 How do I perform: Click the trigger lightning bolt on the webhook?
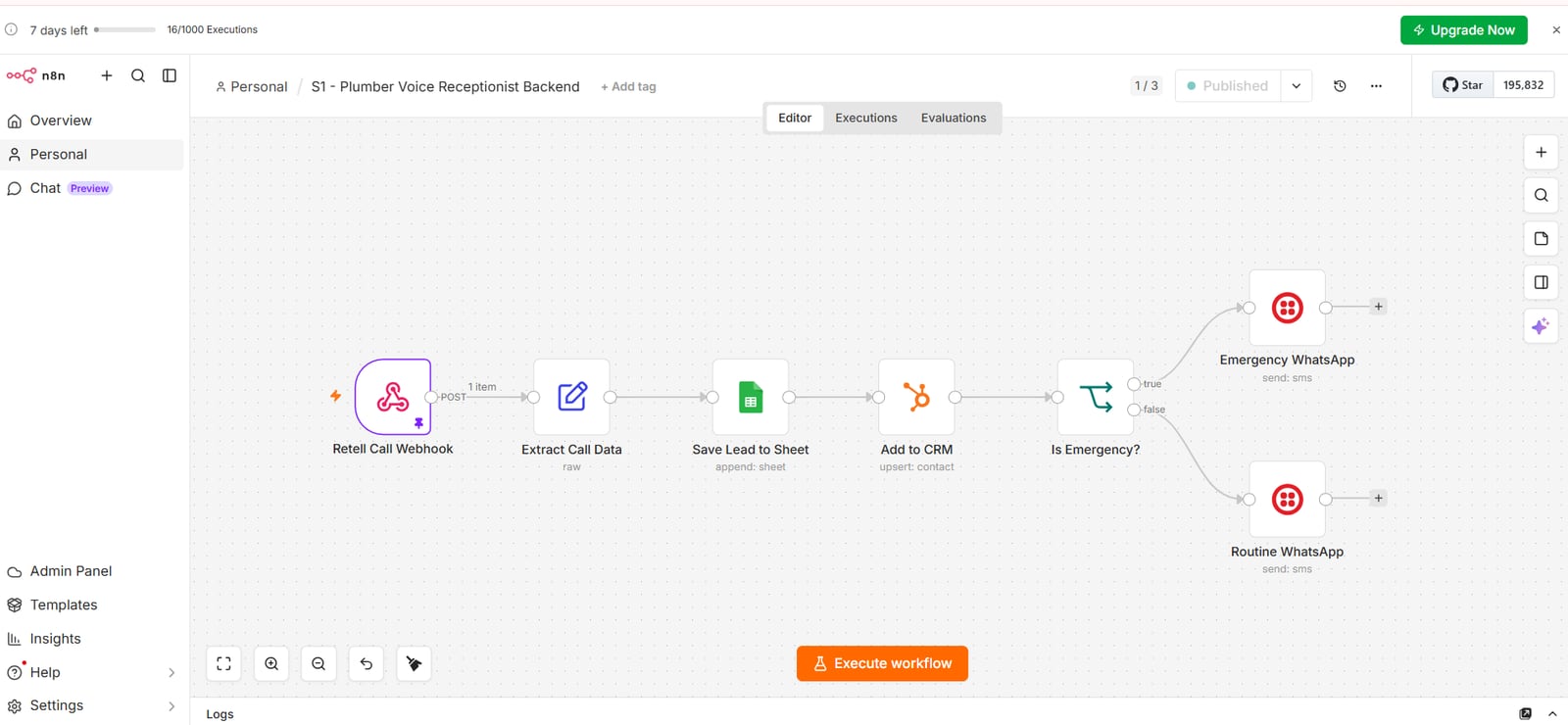tap(335, 396)
